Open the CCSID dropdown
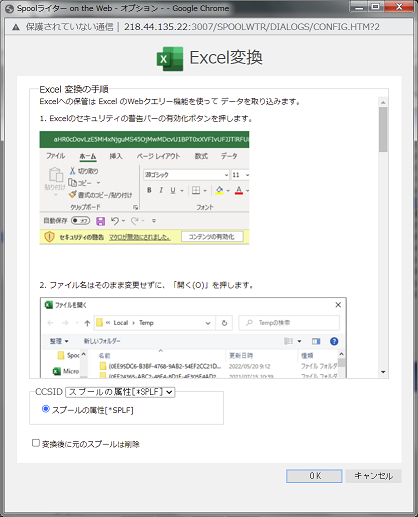 120,392
